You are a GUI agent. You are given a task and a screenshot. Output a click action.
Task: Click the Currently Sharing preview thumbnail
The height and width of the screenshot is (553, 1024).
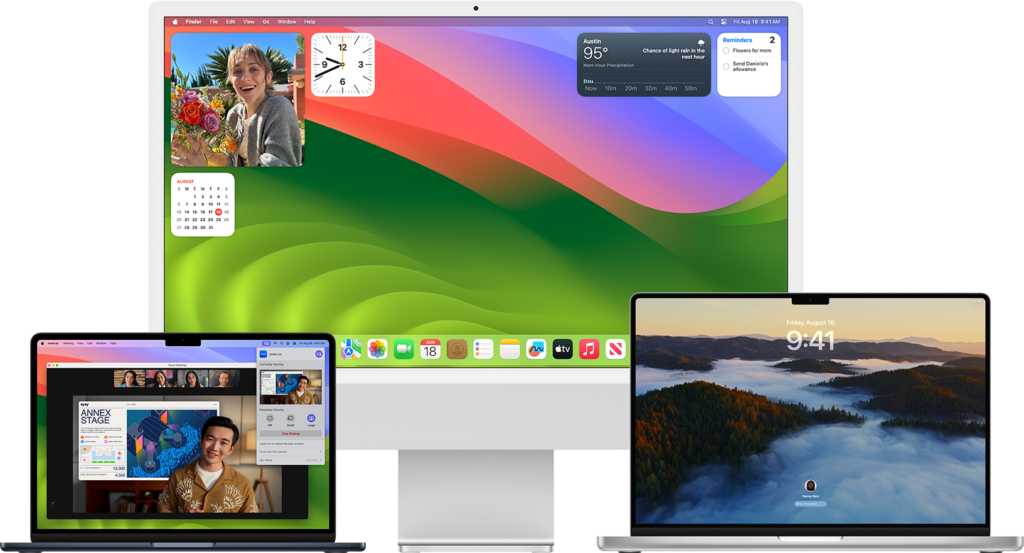[291, 387]
